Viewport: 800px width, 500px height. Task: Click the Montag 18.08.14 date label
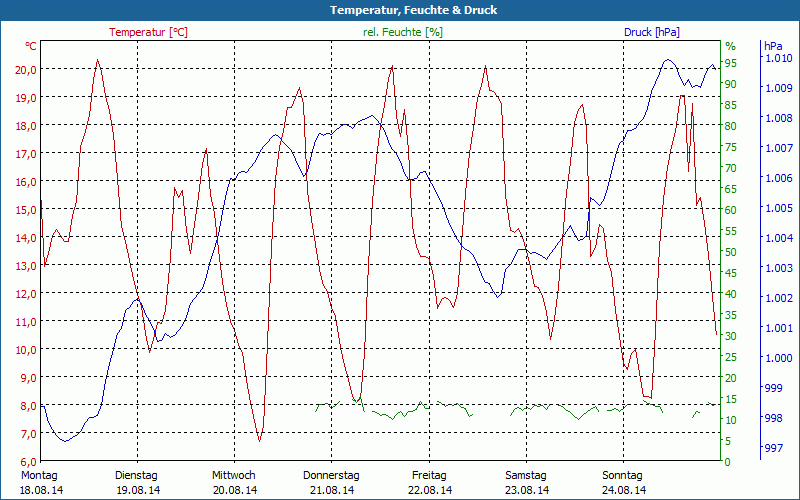pyautogui.click(x=40, y=482)
